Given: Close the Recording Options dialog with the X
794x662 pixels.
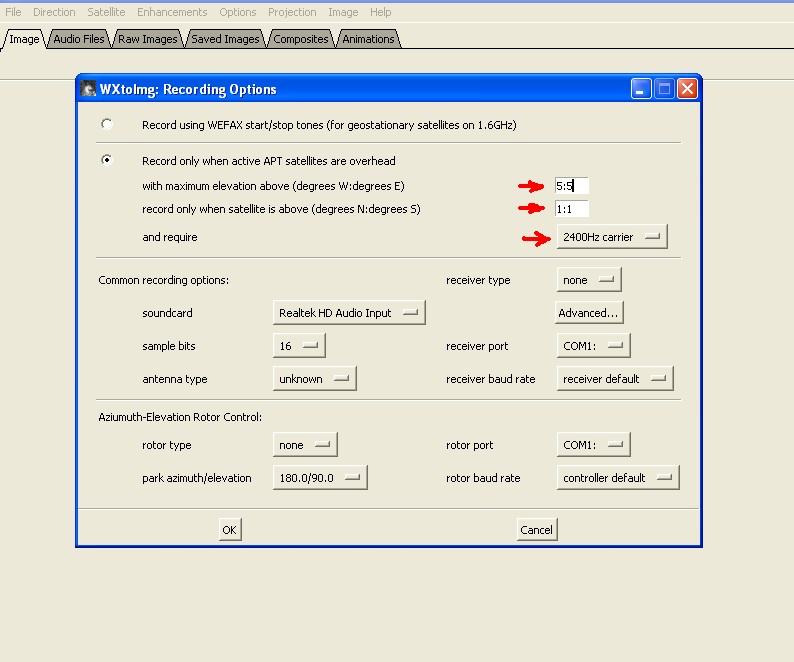Looking at the screenshot, I should [687, 89].
